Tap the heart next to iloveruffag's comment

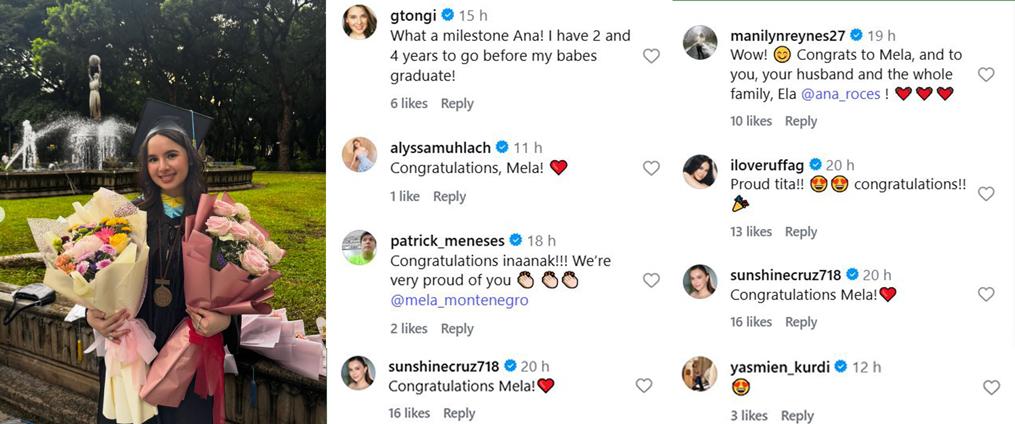[x=986, y=194]
